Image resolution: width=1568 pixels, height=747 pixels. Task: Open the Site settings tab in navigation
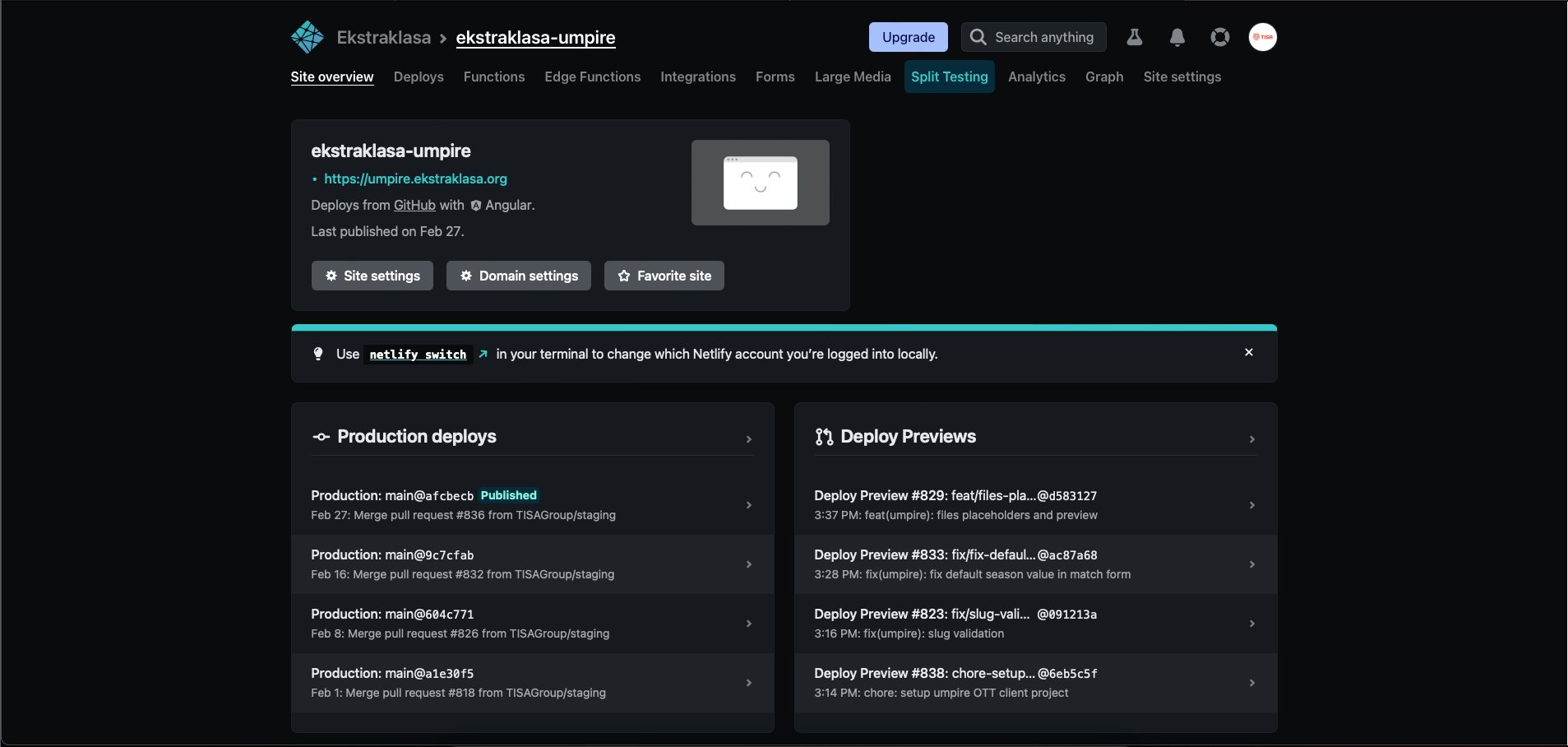coord(1182,77)
